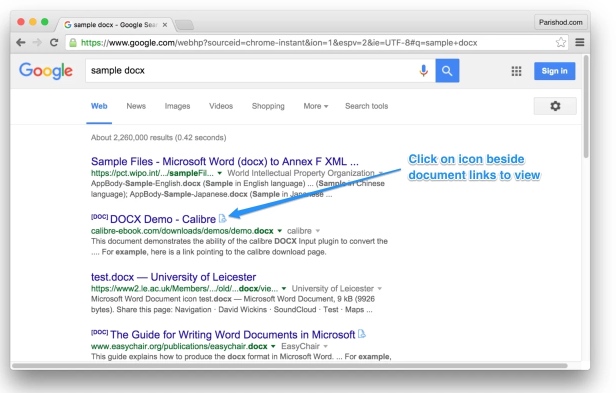Open the Google apps grid
This screenshot has height=393, width=616.
516,71
